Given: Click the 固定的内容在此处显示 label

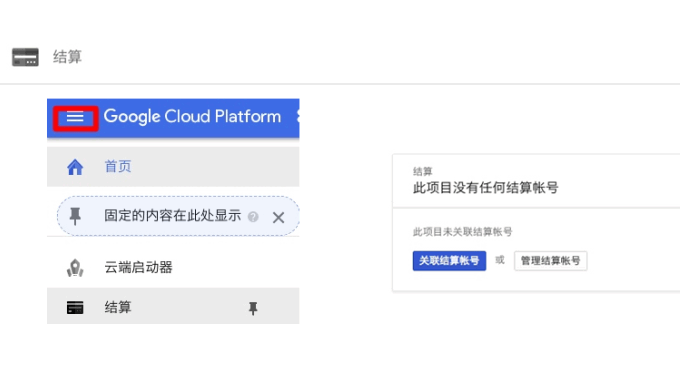Looking at the screenshot, I should tap(172, 216).
